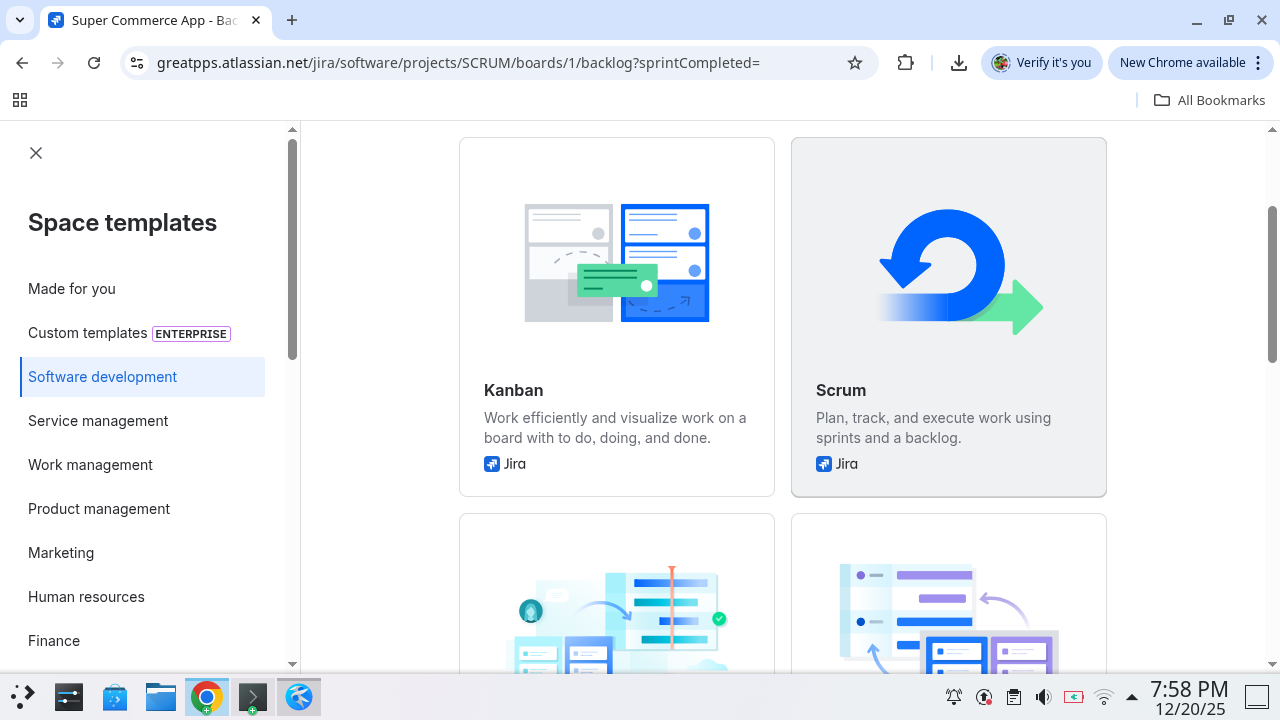
Task: Click the main page scrollbar thumb
Action: [x=1272, y=284]
